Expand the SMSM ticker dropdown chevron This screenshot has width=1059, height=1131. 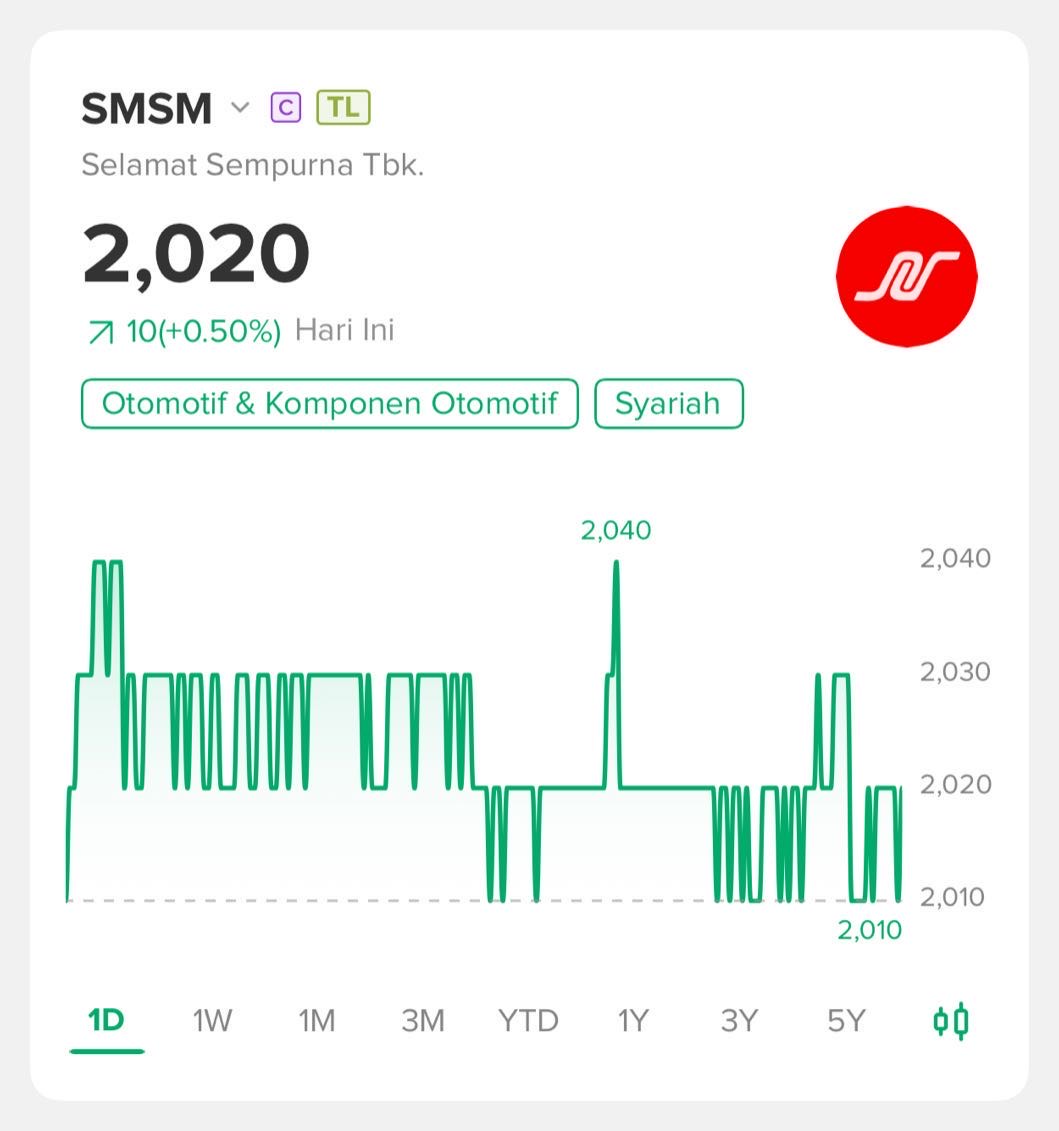tap(239, 107)
